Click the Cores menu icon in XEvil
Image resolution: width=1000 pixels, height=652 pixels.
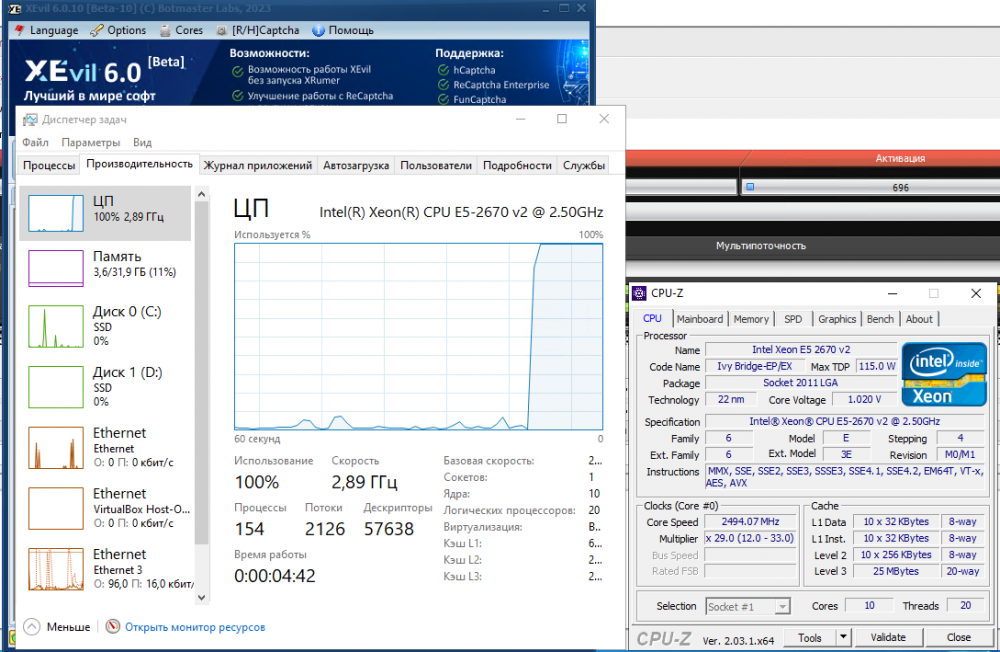tap(165, 30)
